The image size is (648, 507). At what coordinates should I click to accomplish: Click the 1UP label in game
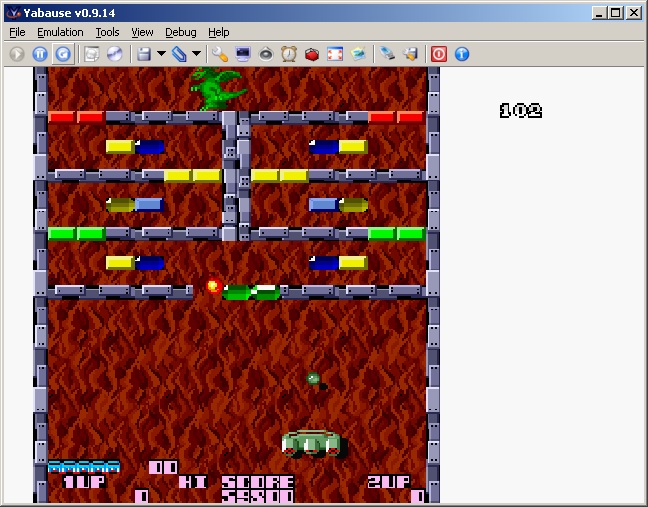[84, 482]
